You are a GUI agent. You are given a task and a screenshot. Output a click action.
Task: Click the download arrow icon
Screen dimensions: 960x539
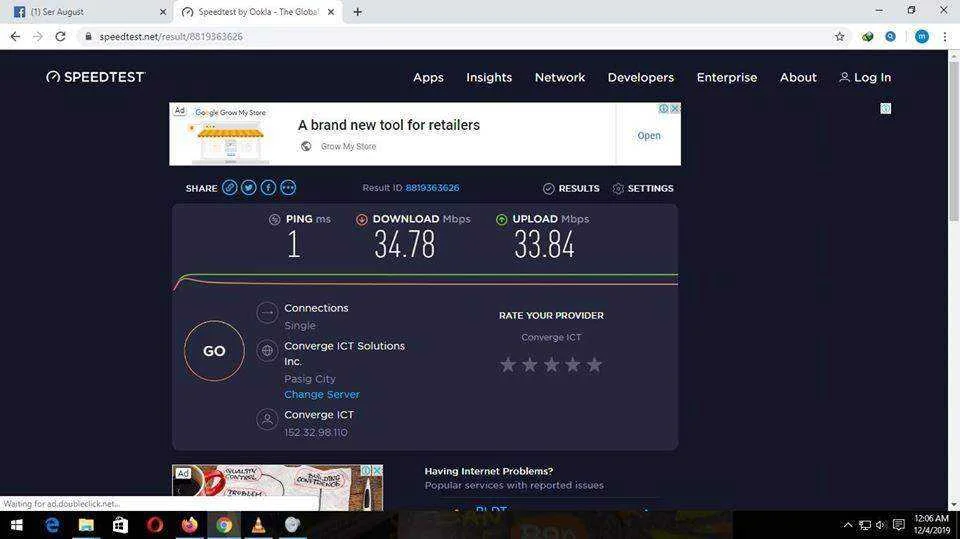pyautogui.click(x=361, y=219)
